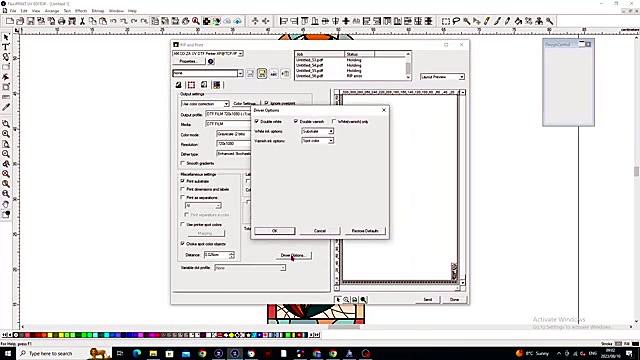Open the Variable dot profile dropdown

250,268
